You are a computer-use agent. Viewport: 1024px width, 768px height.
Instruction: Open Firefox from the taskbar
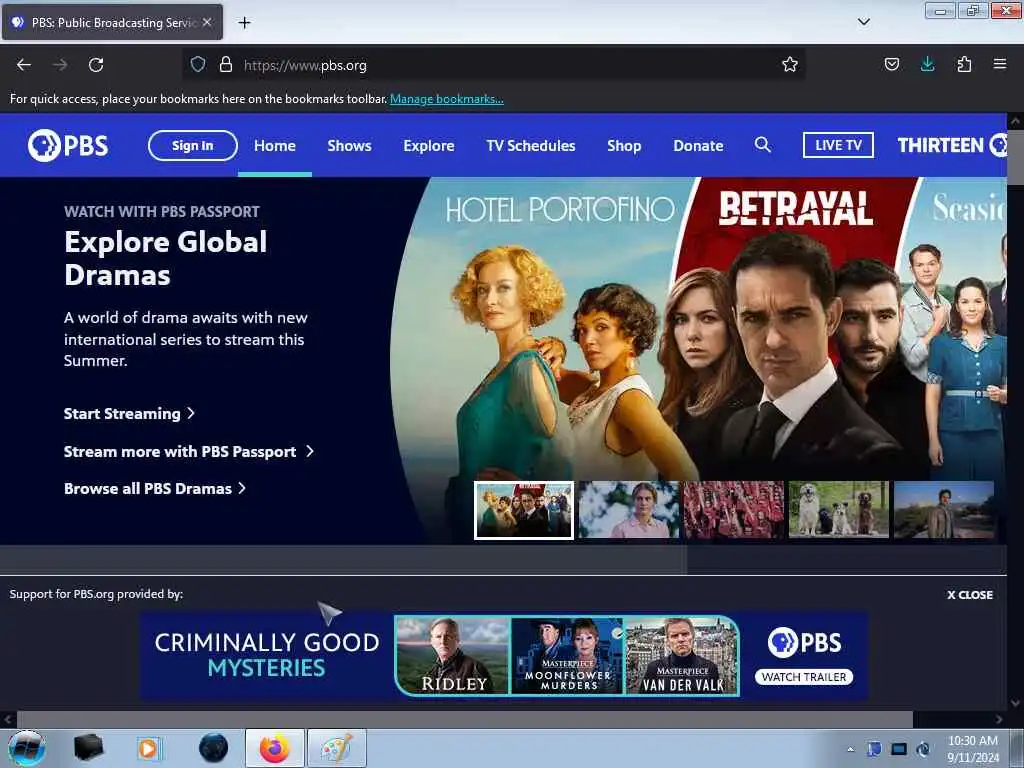[275, 748]
